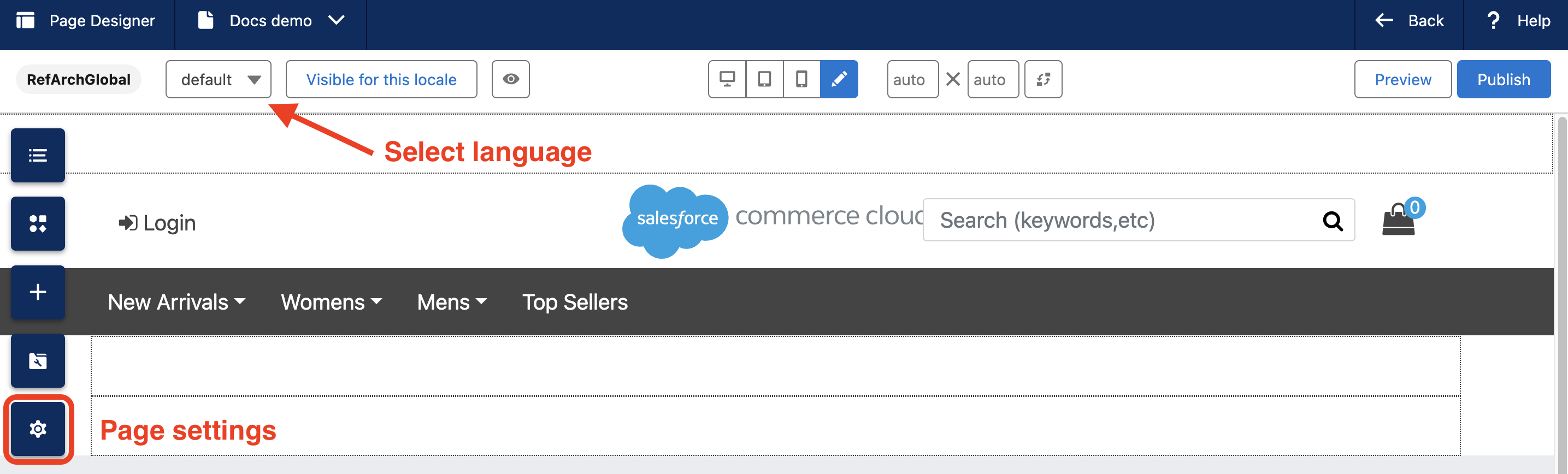Toggle the eye visibility button
Image resolution: width=1568 pixels, height=474 pixels.
[x=511, y=79]
